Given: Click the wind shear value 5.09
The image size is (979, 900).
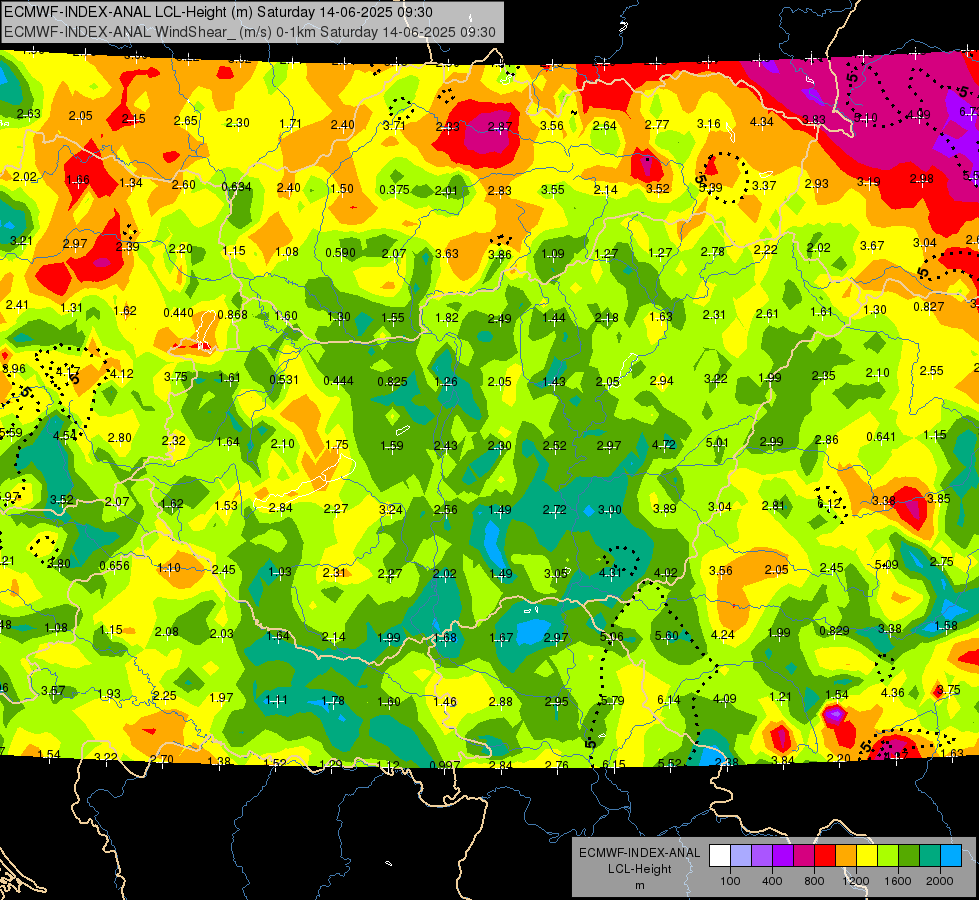Looking at the screenshot, I should click(x=887, y=565).
